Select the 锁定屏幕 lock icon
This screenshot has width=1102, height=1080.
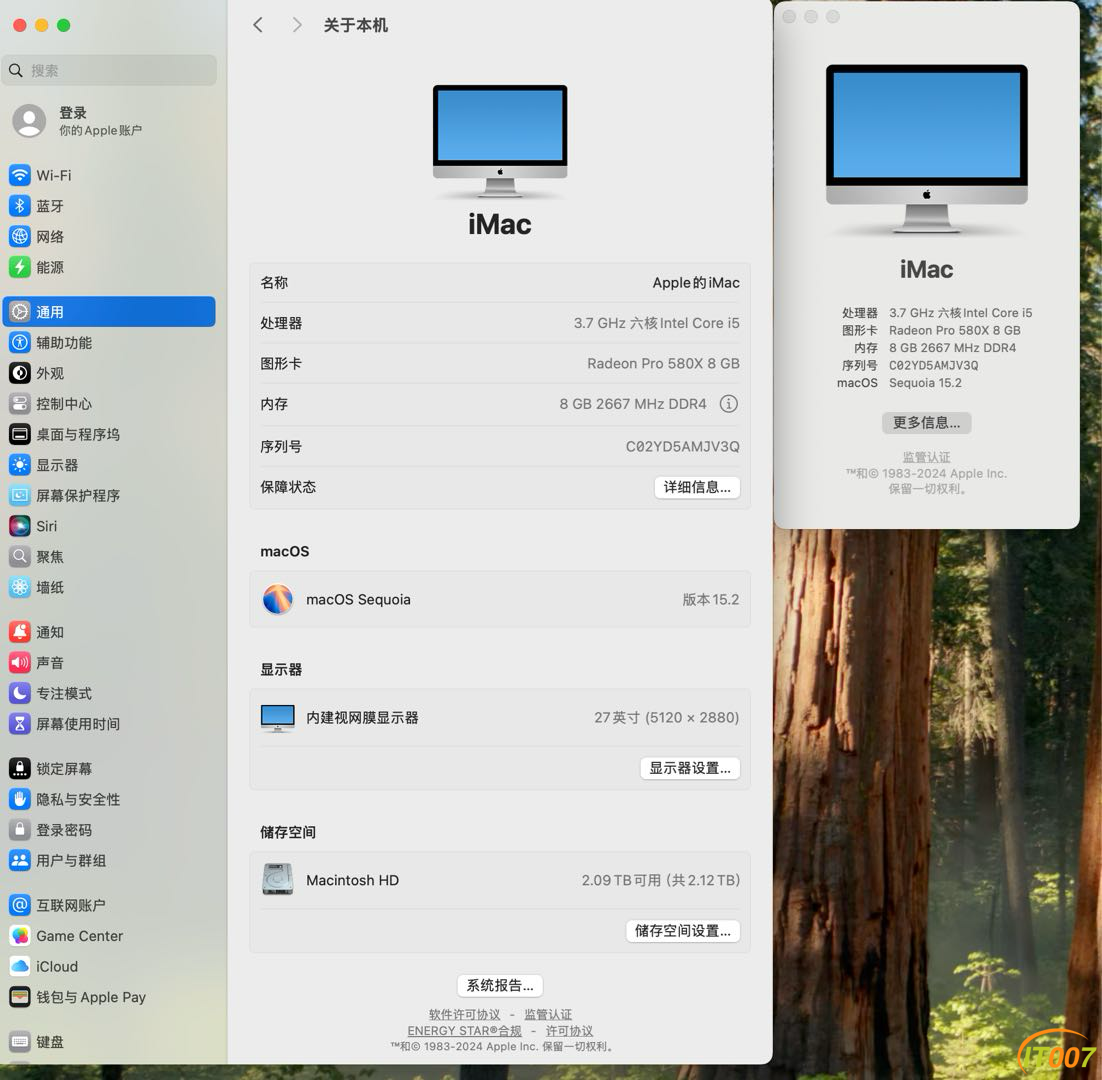pyautogui.click(x=20, y=769)
